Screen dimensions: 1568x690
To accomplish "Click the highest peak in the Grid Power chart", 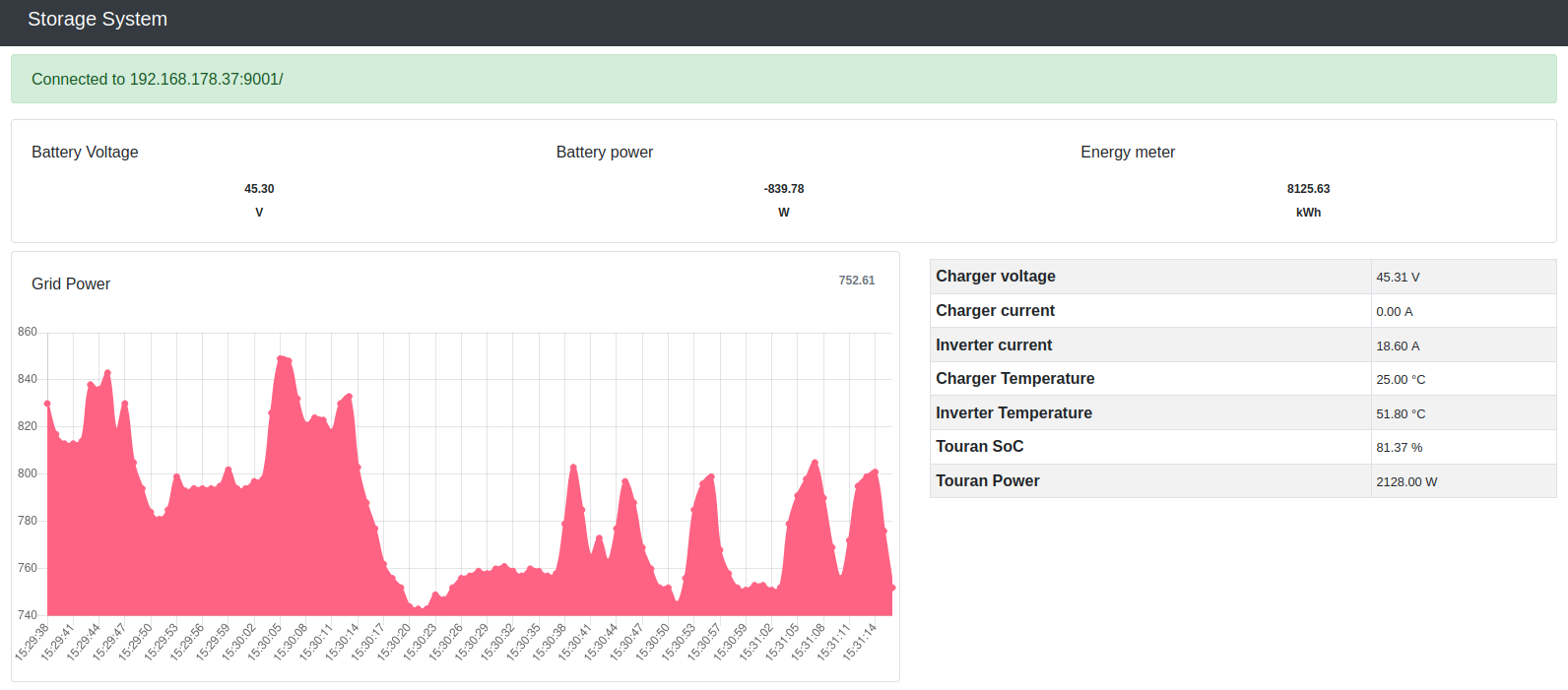I will click(281, 358).
